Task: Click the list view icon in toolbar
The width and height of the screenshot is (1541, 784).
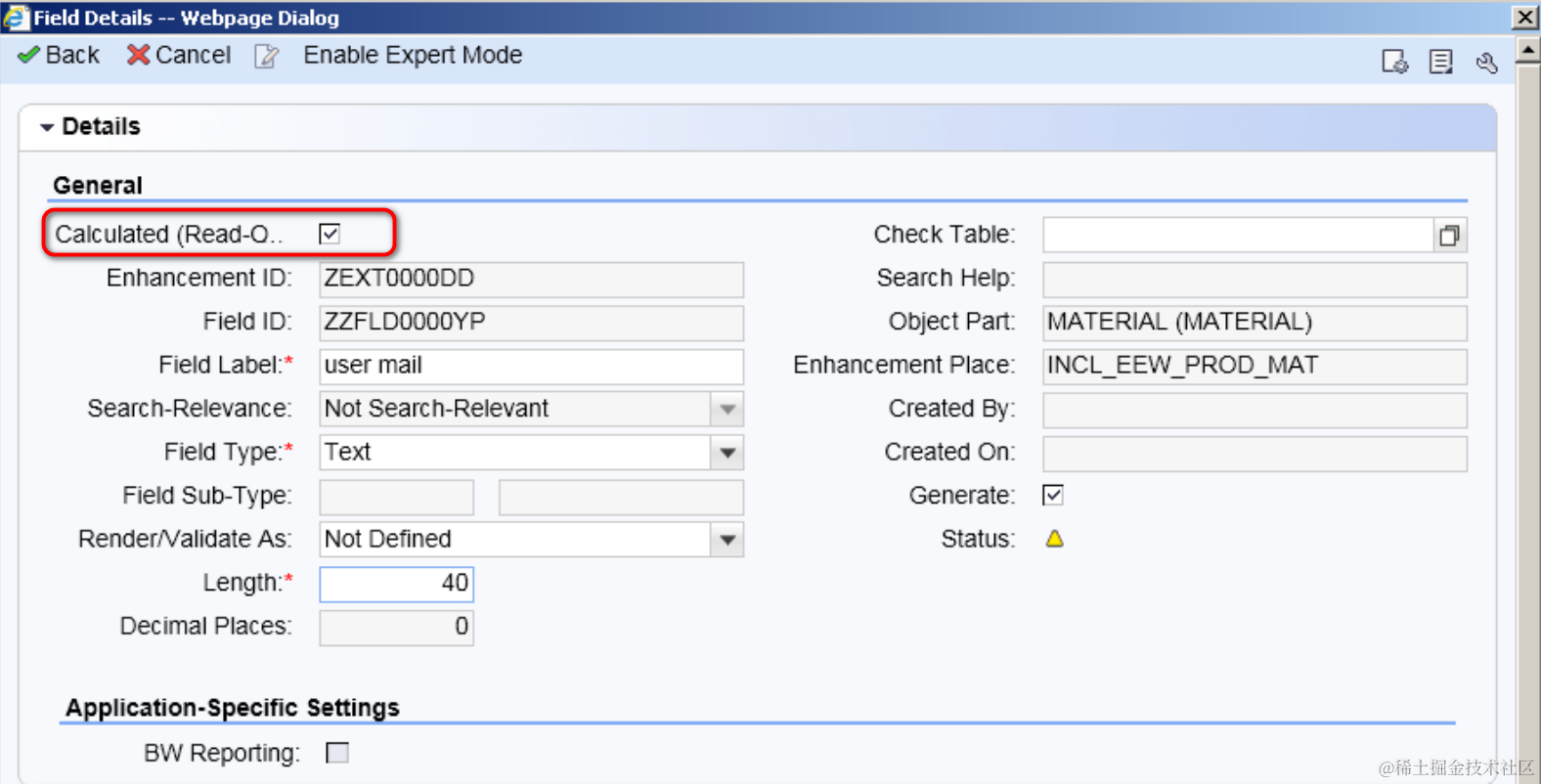Action: [1440, 62]
